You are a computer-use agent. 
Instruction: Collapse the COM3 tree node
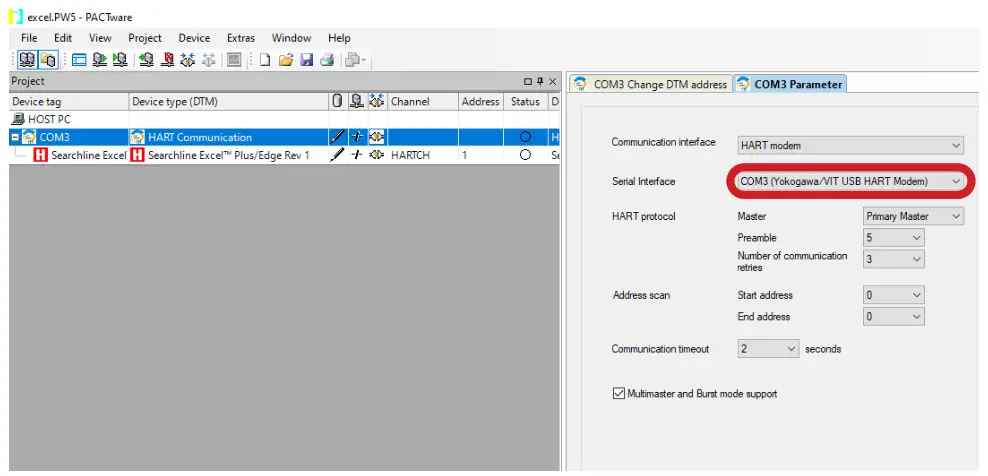click(14, 137)
